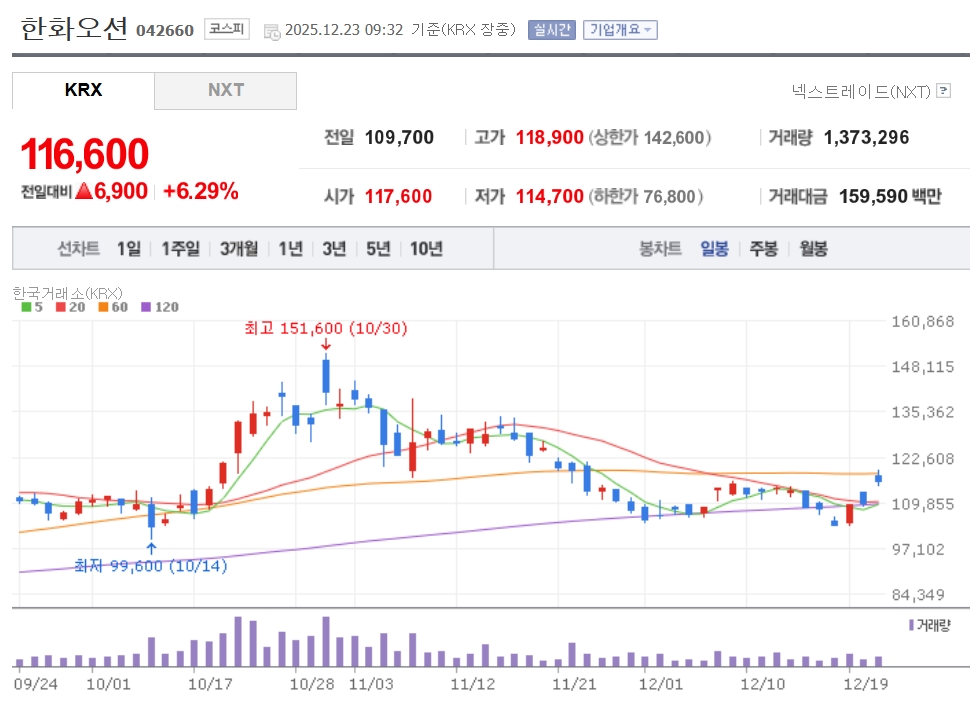Viewport: 970px width, 710px height.
Task: Switch to 월봉 monthly candle chart
Action: click(813, 249)
